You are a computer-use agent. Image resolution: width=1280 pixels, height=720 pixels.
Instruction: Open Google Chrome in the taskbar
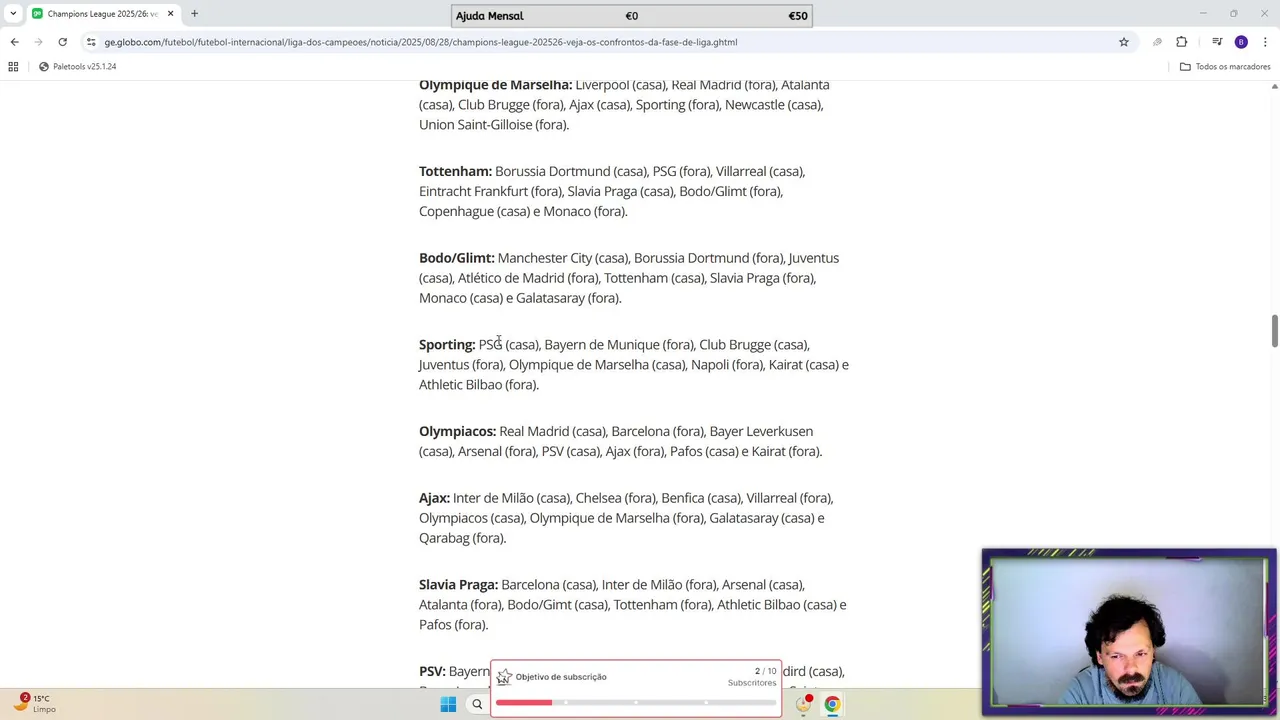coord(831,704)
